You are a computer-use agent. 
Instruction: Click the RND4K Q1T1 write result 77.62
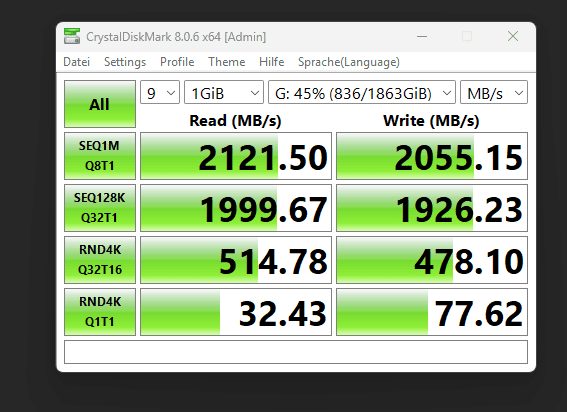point(432,312)
